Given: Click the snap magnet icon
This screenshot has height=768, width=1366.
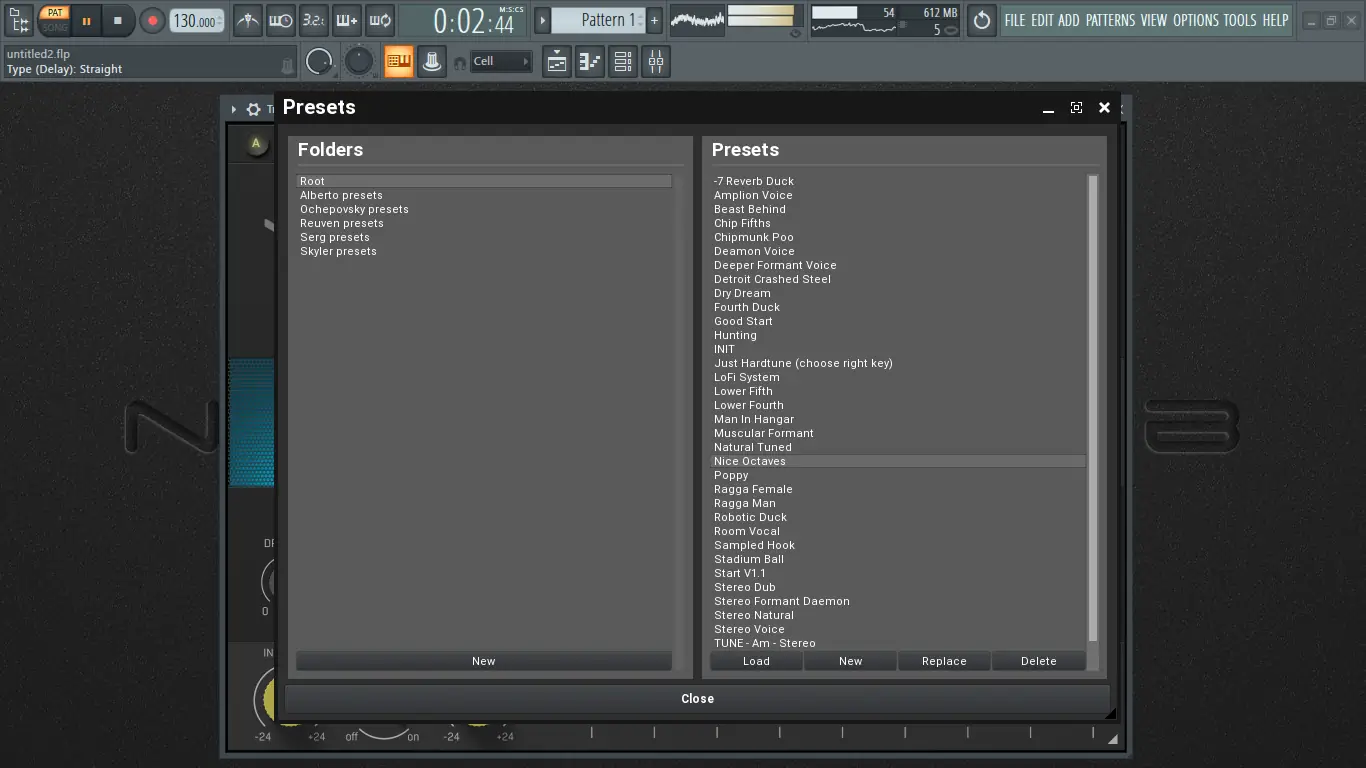Looking at the screenshot, I should pyautogui.click(x=460, y=63).
